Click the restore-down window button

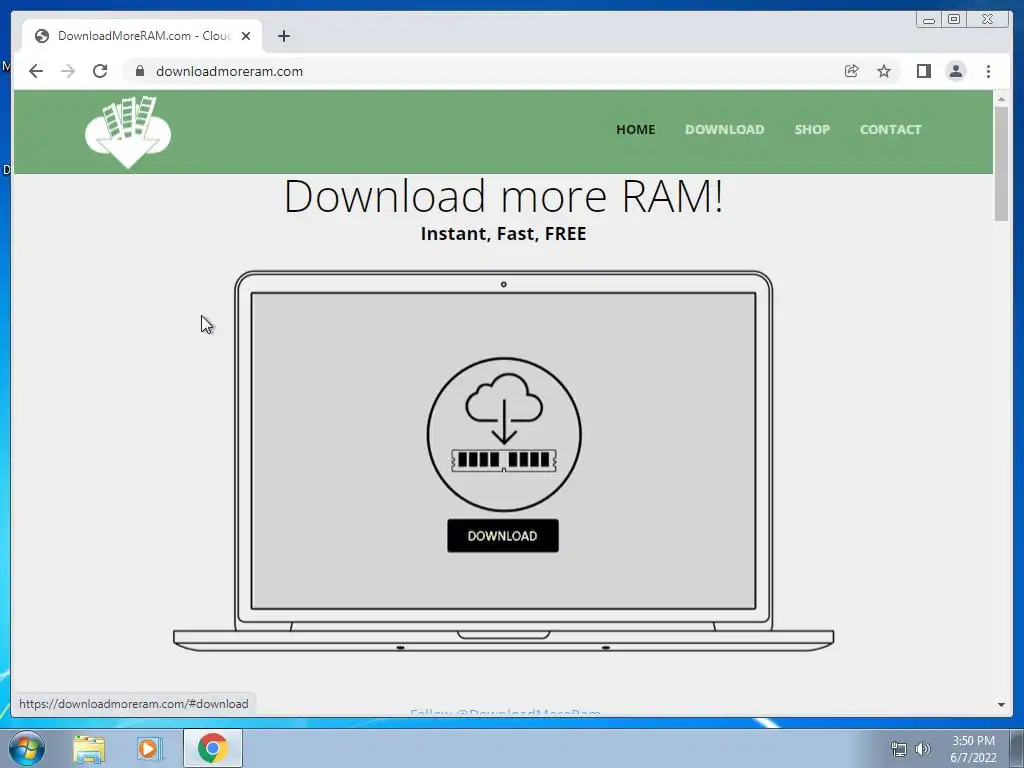954,20
